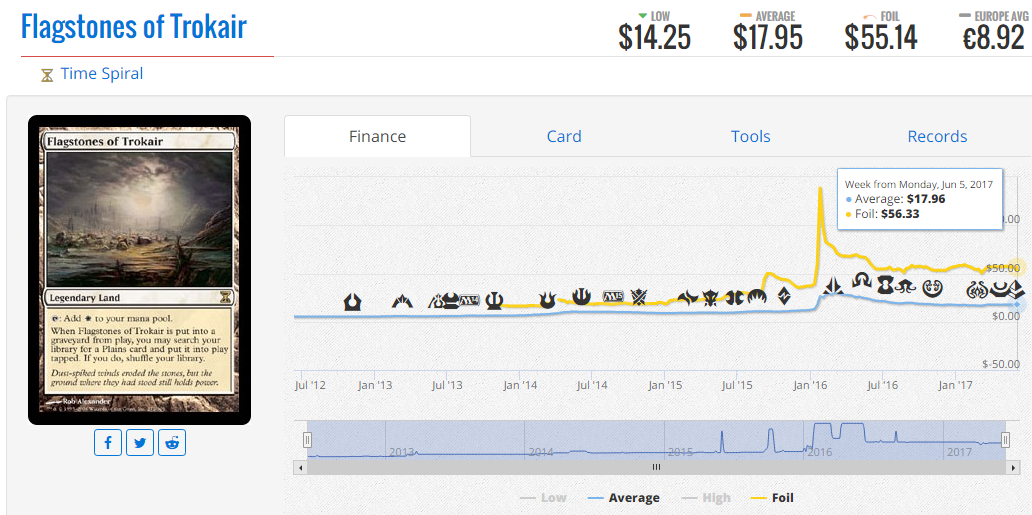Click the Dragon's Maze set icon on chart
The width and height of the screenshot is (1032, 515).
pyautogui.click(x=438, y=300)
